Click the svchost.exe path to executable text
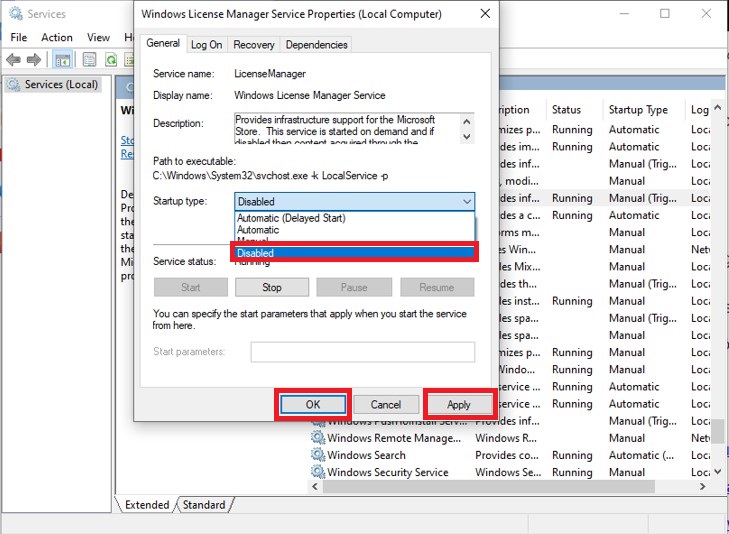 271,176
